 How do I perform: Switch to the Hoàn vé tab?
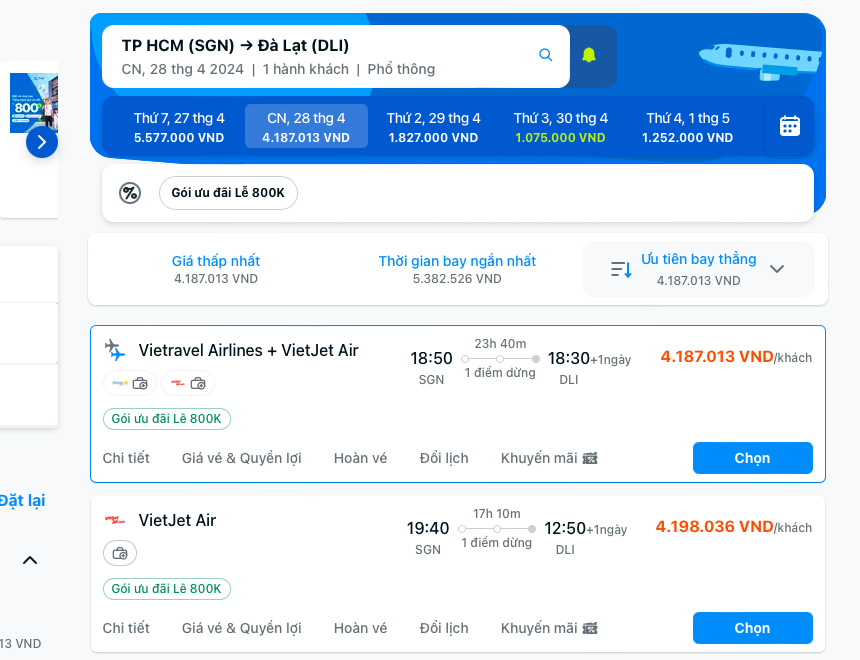(x=360, y=457)
